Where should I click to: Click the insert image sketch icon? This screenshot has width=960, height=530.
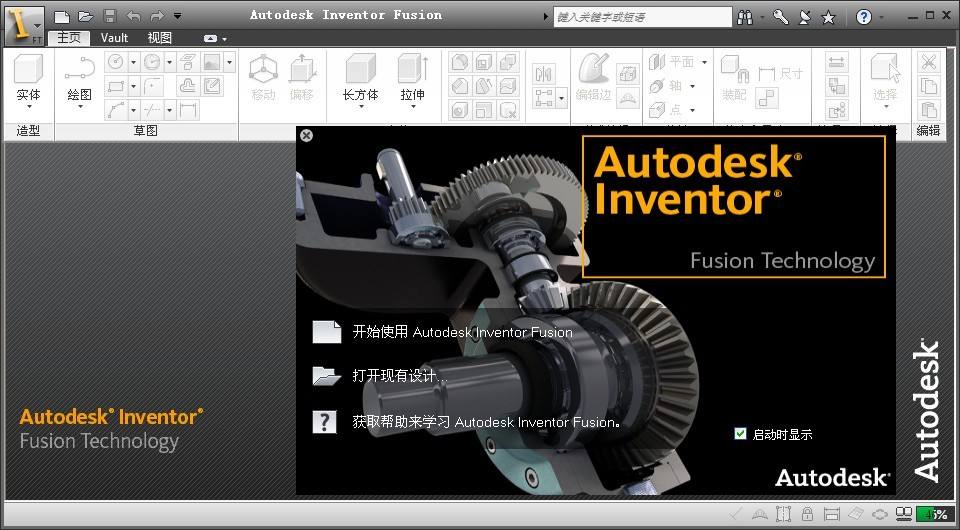click(x=212, y=62)
